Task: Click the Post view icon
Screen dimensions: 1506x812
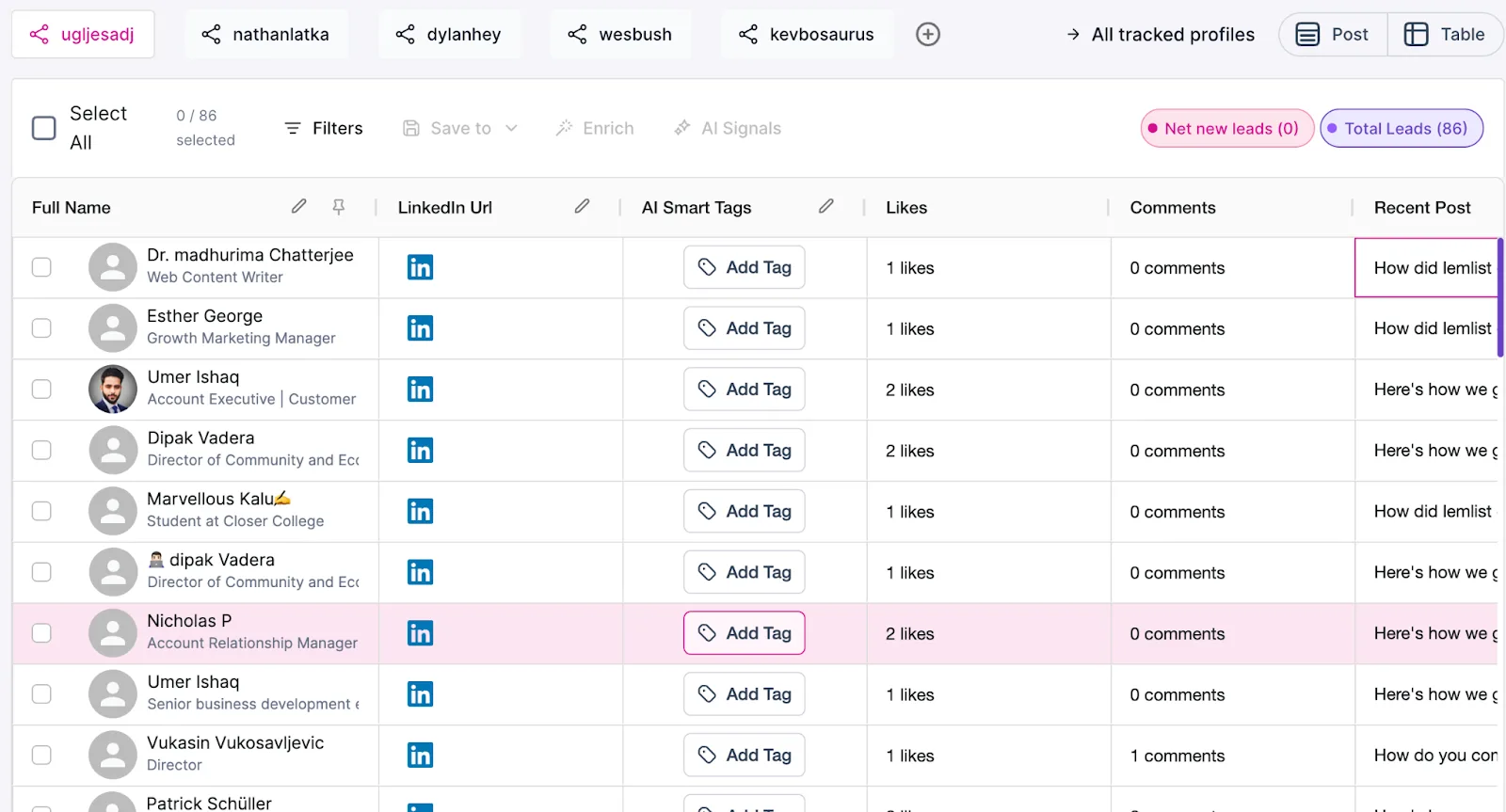Action: tap(1307, 35)
